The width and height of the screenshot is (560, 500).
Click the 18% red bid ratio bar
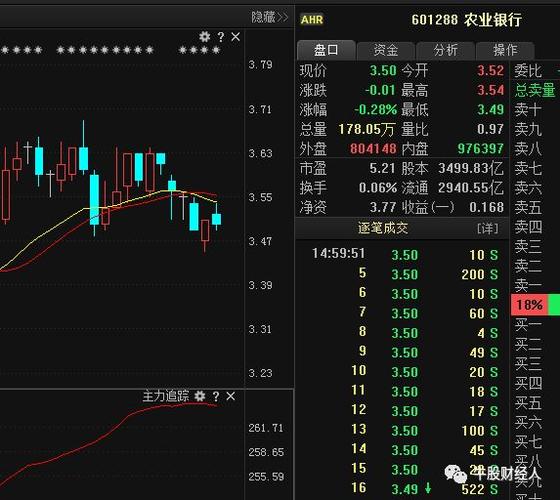click(x=529, y=305)
